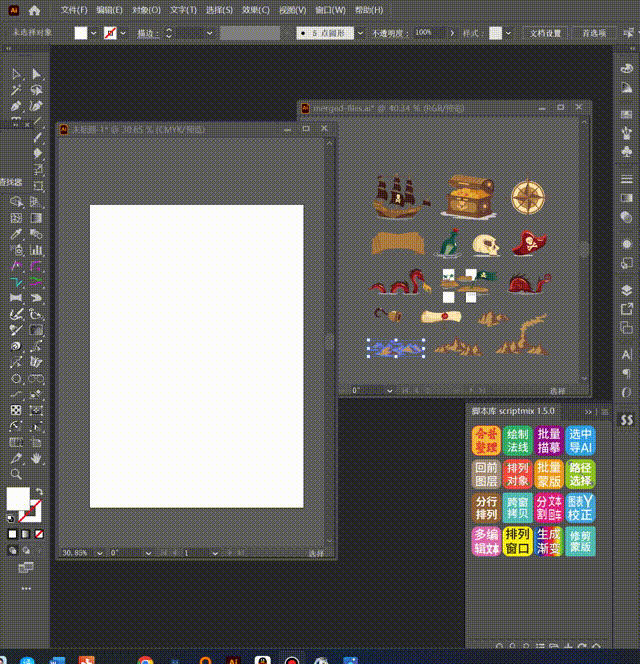Open the 样式 graphic style dropdown

click(508, 33)
